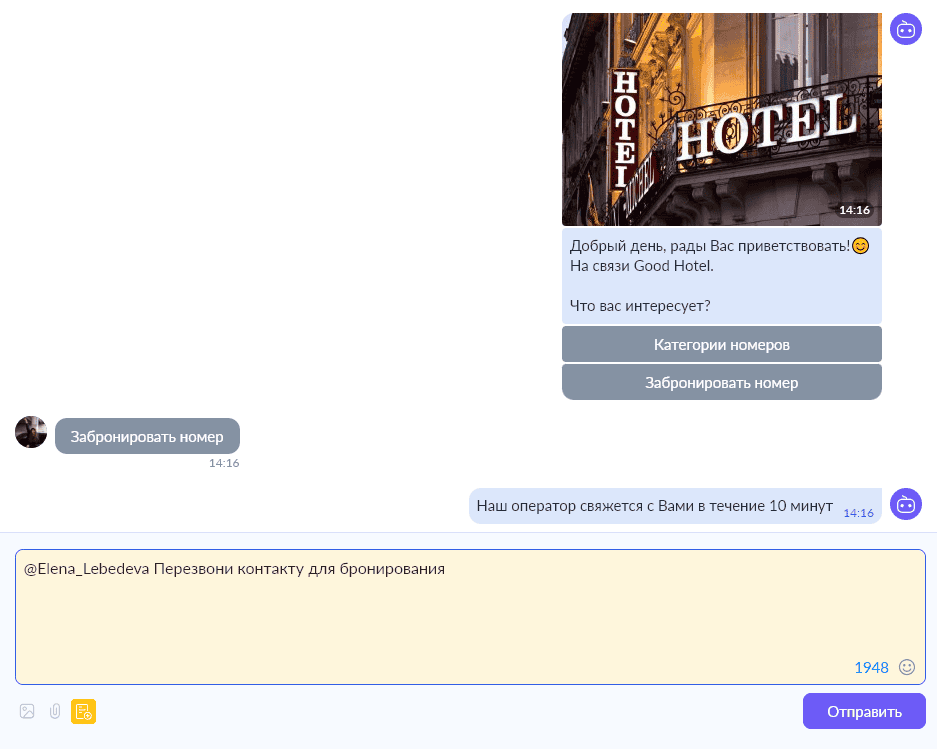Click the bot avatar beside operator message
This screenshot has height=749, width=937.
click(905, 504)
